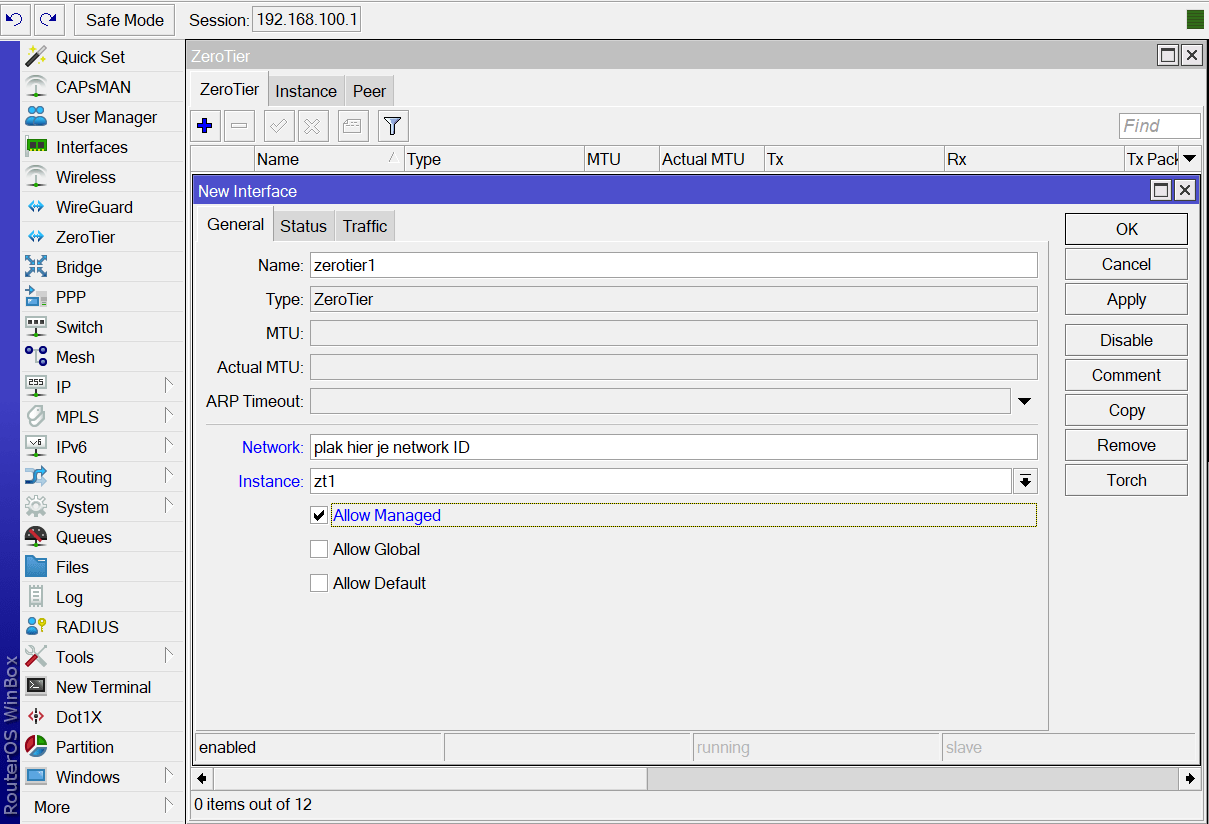Expand the Tools submenu
This screenshot has height=824, width=1209.
(169, 656)
